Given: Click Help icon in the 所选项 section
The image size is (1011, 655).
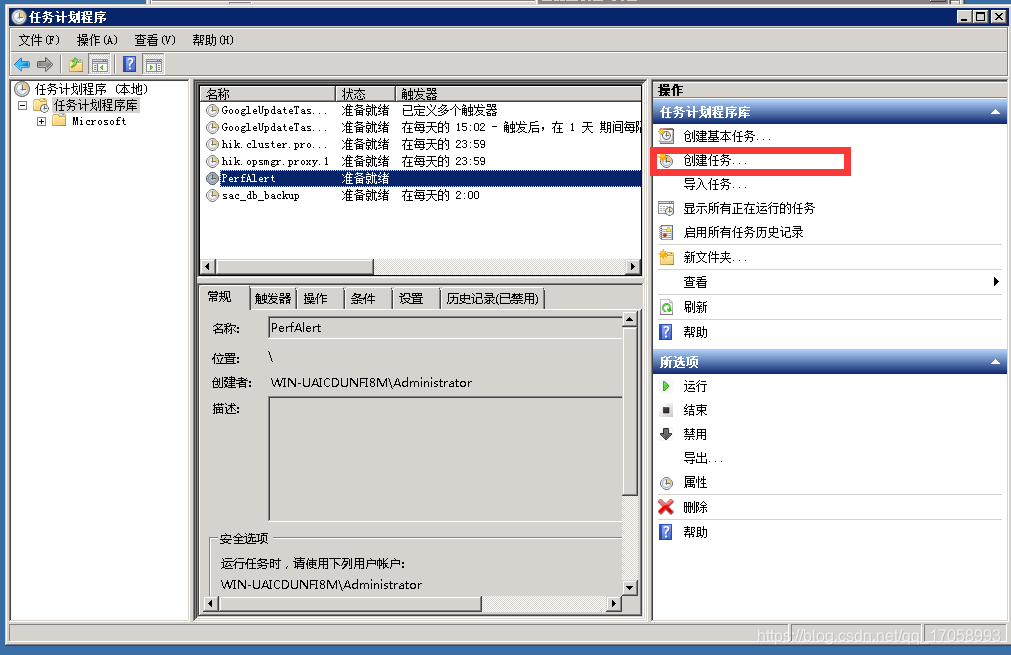Looking at the screenshot, I should 666,532.
